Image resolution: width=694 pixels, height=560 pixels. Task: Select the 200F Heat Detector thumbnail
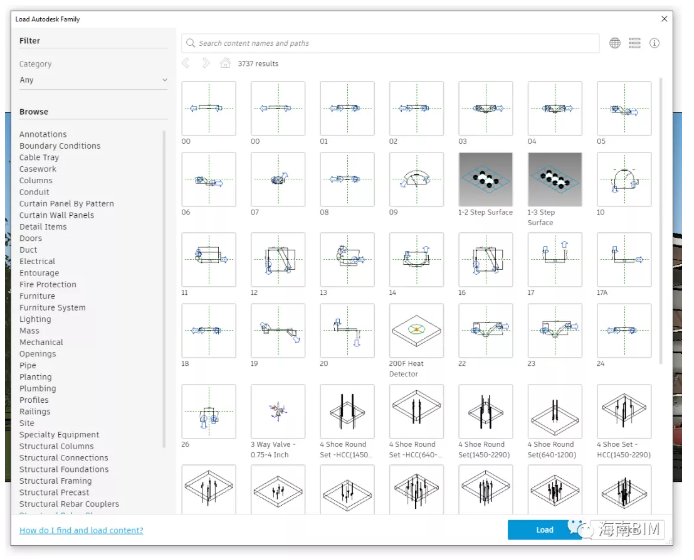point(416,330)
